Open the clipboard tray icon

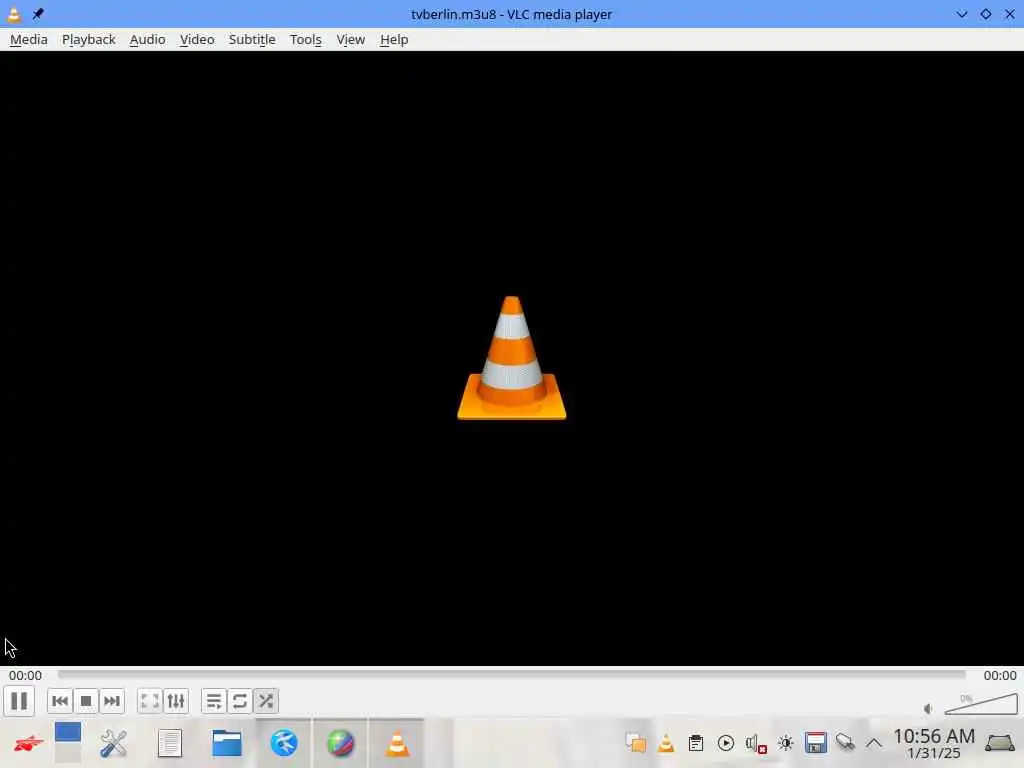696,743
